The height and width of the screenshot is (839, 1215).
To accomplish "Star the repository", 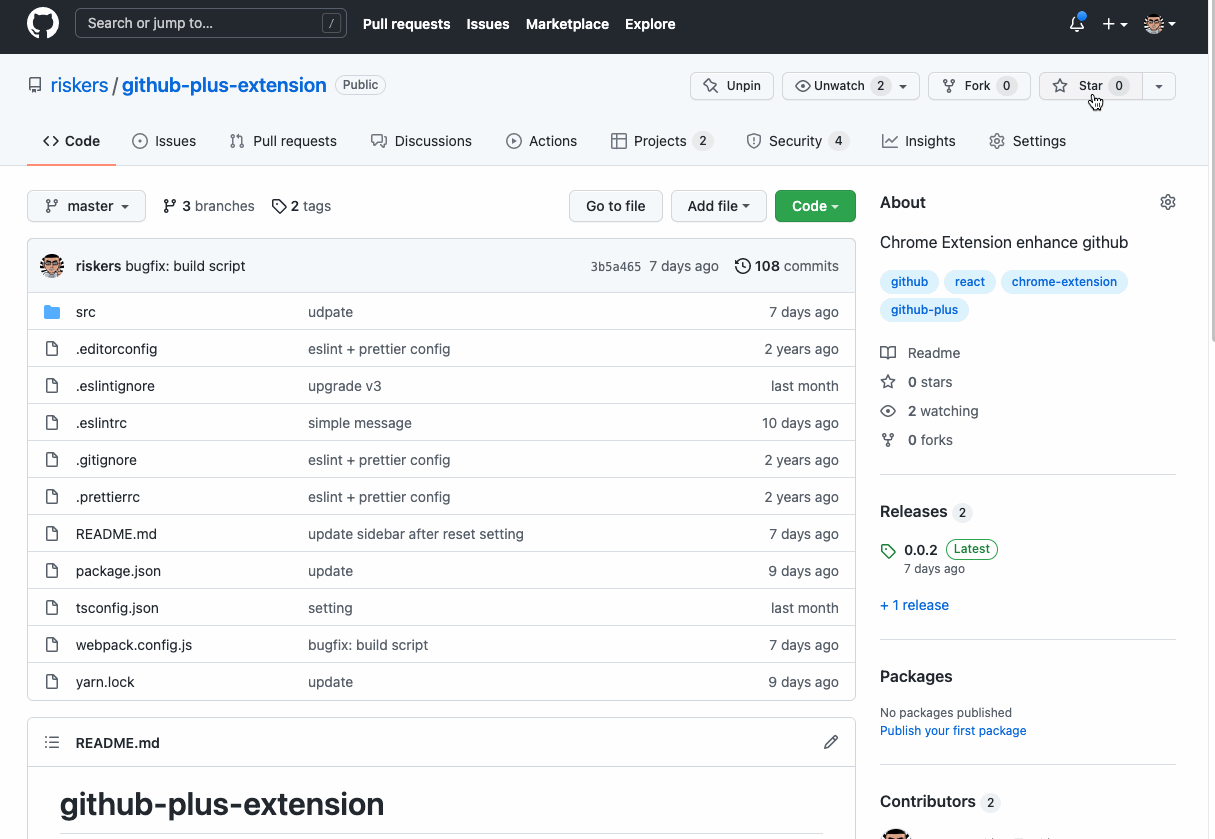I will click(x=1090, y=86).
